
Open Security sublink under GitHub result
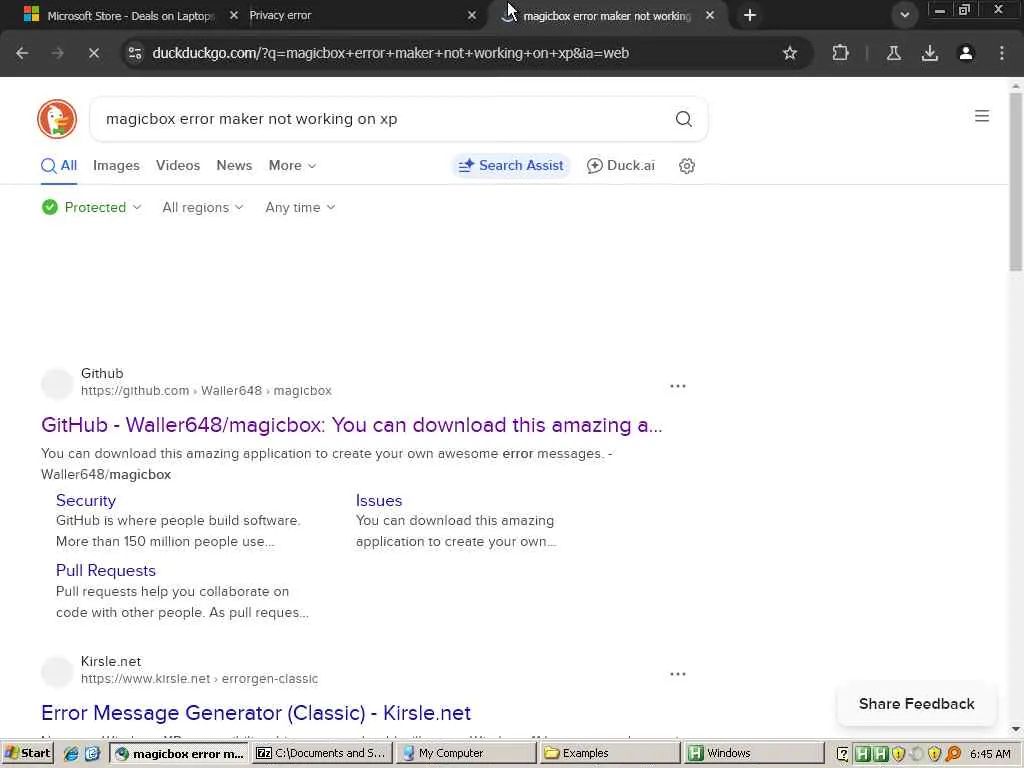tap(86, 501)
